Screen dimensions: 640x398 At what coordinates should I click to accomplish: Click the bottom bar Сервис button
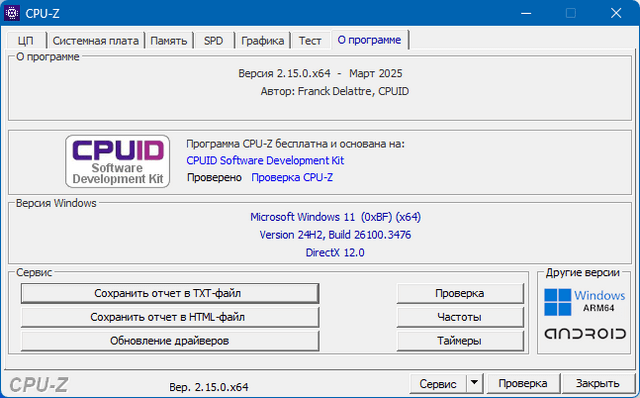pyautogui.click(x=438, y=384)
